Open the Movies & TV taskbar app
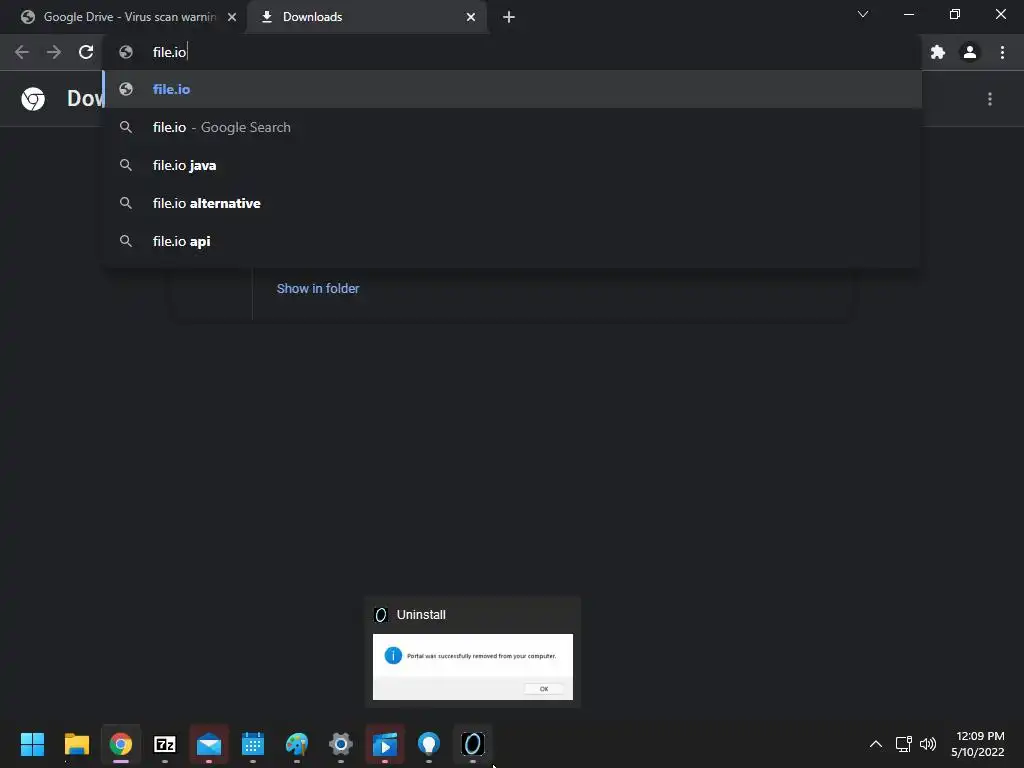 click(385, 744)
